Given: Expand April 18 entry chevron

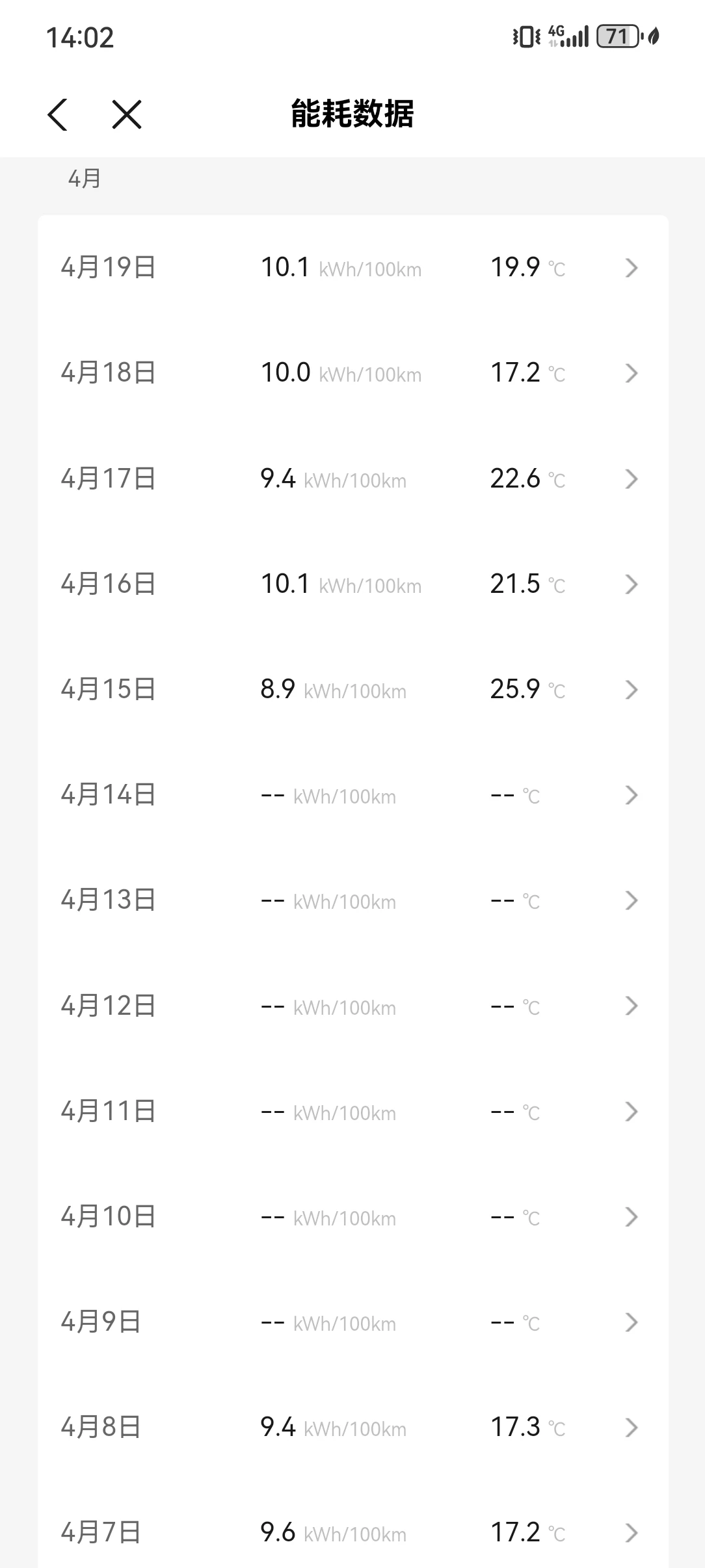Looking at the screenshot, I should click(x=631, y=373).
